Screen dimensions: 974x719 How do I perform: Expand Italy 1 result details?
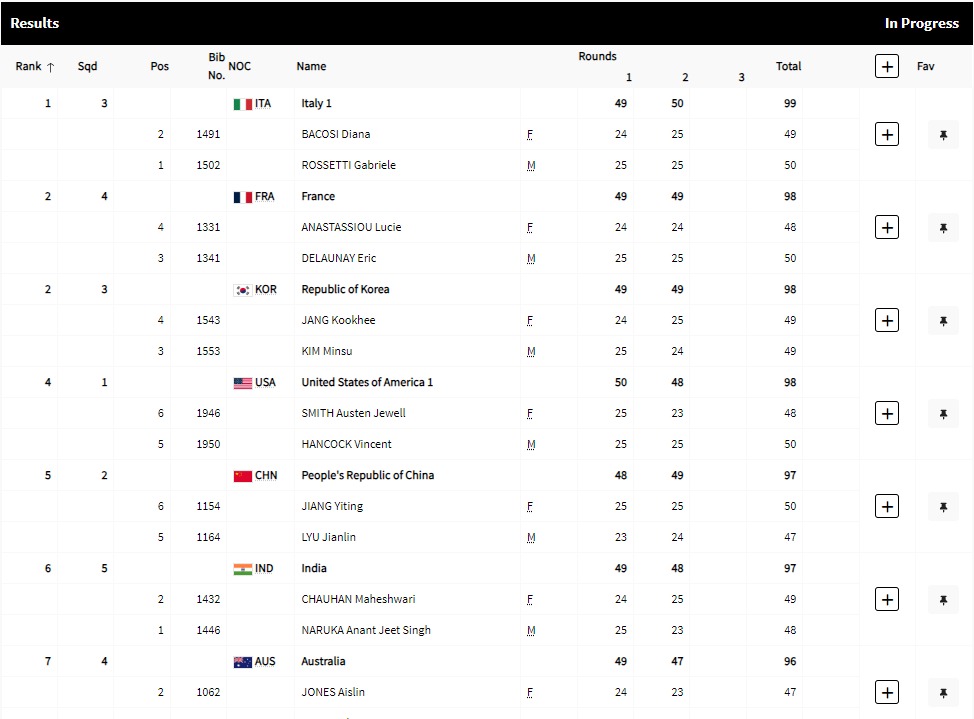tap(886, 134)
